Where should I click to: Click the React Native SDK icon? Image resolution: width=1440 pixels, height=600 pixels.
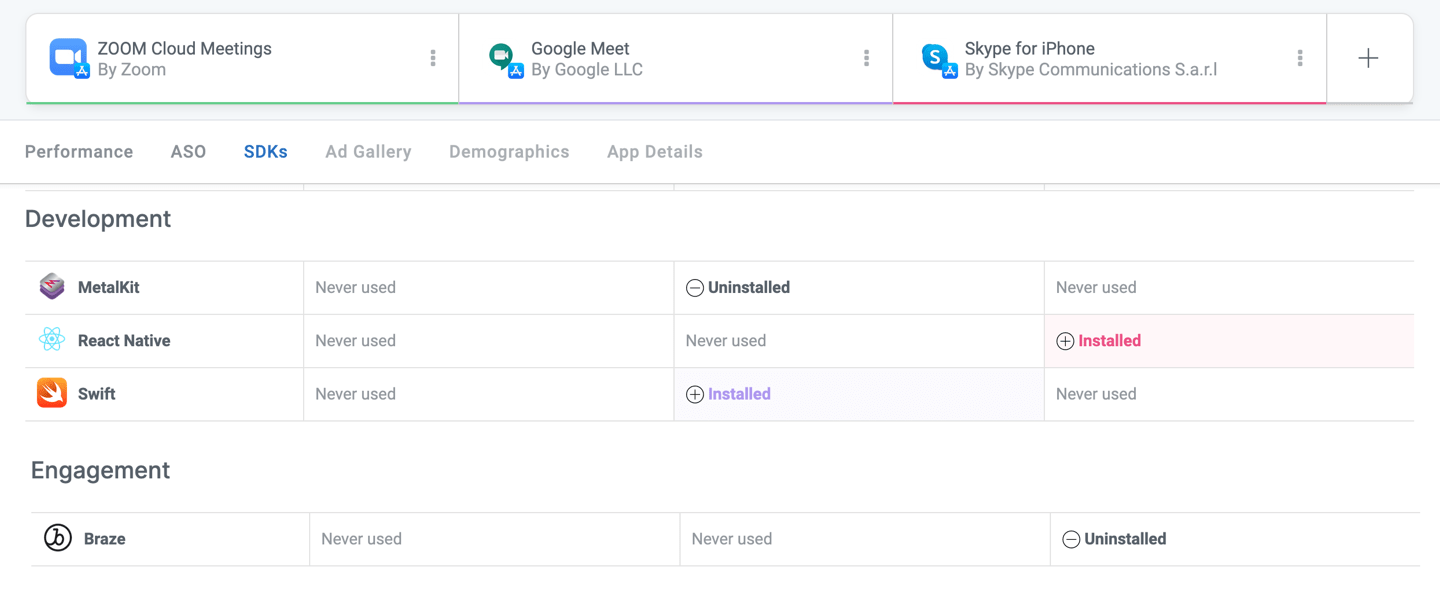click(x=52, y=340)
